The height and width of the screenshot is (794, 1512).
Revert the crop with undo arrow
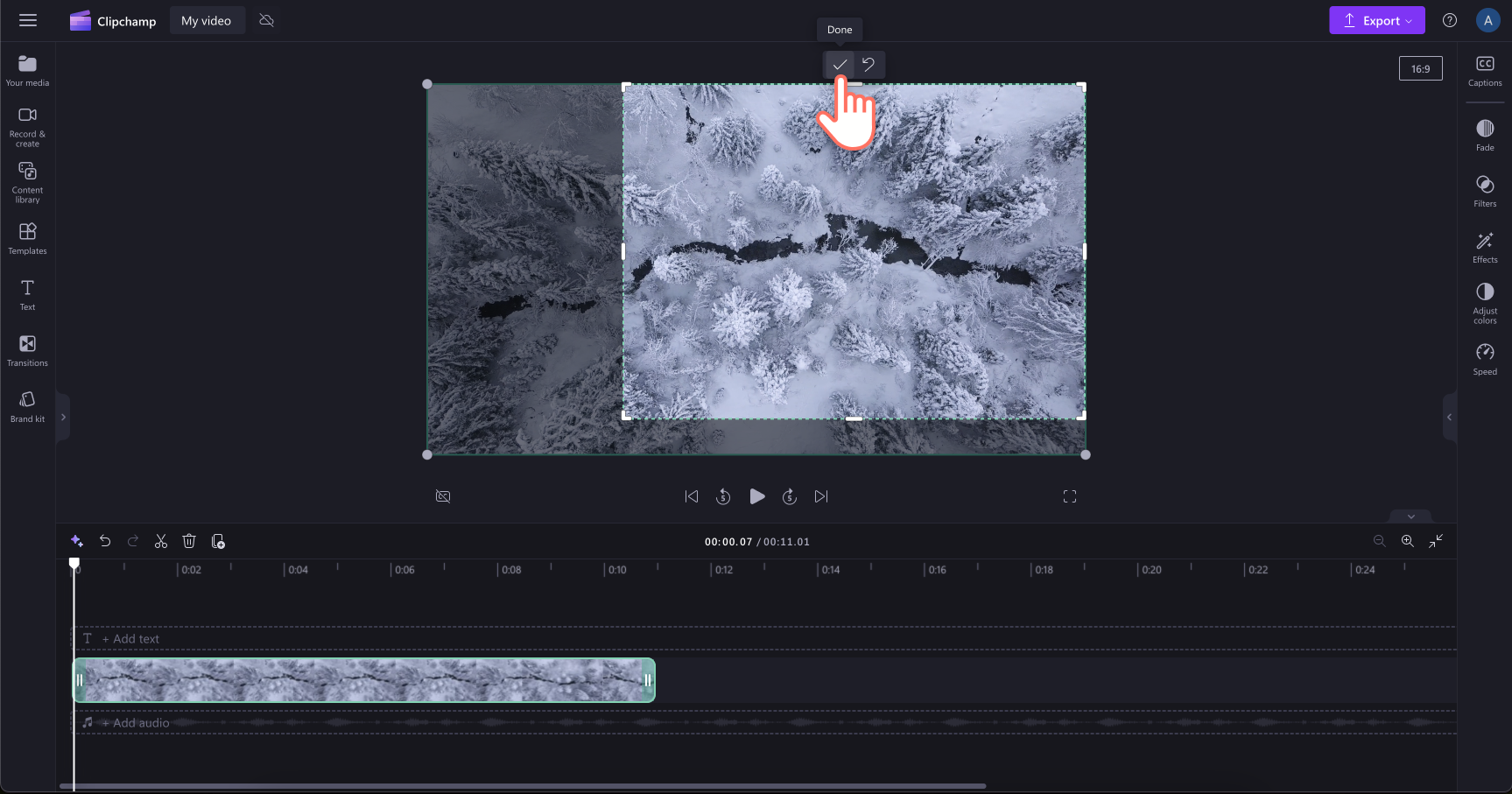tap(869, 64)
